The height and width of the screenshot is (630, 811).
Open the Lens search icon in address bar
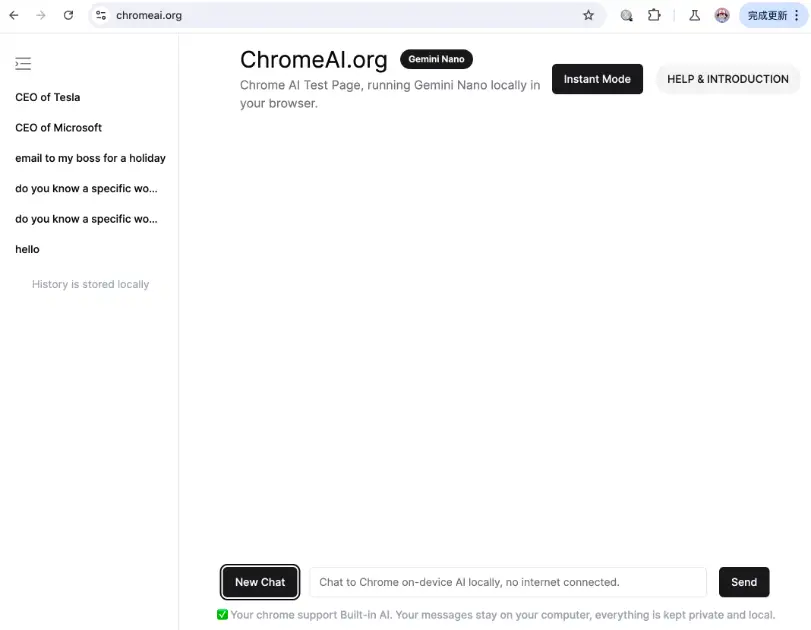pos(625,15)
